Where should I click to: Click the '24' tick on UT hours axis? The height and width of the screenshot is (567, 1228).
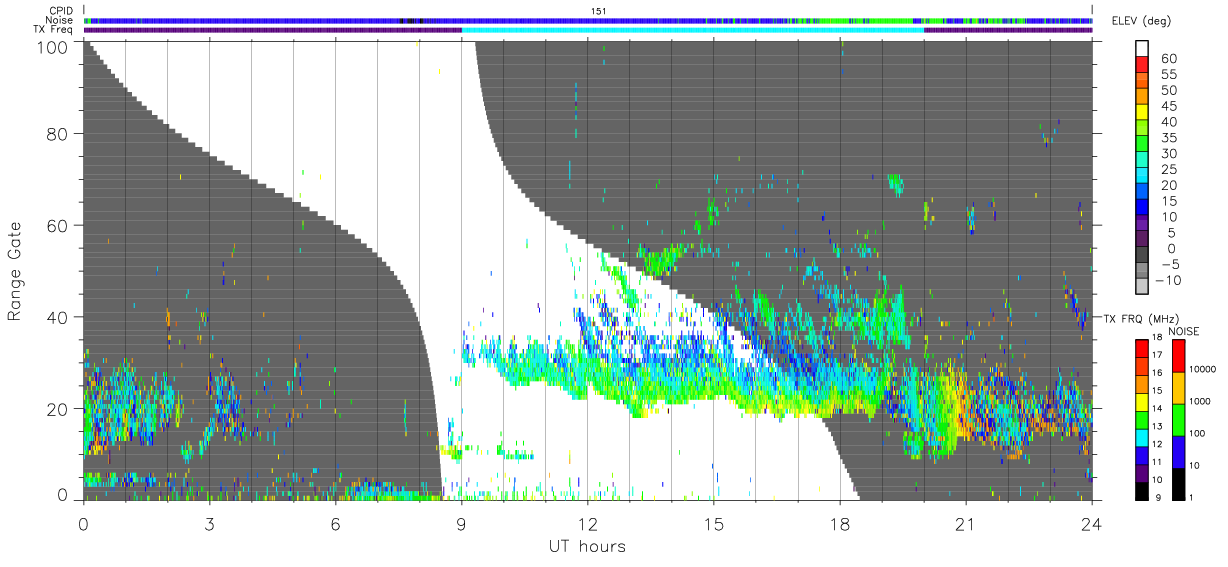(1091, 523)
